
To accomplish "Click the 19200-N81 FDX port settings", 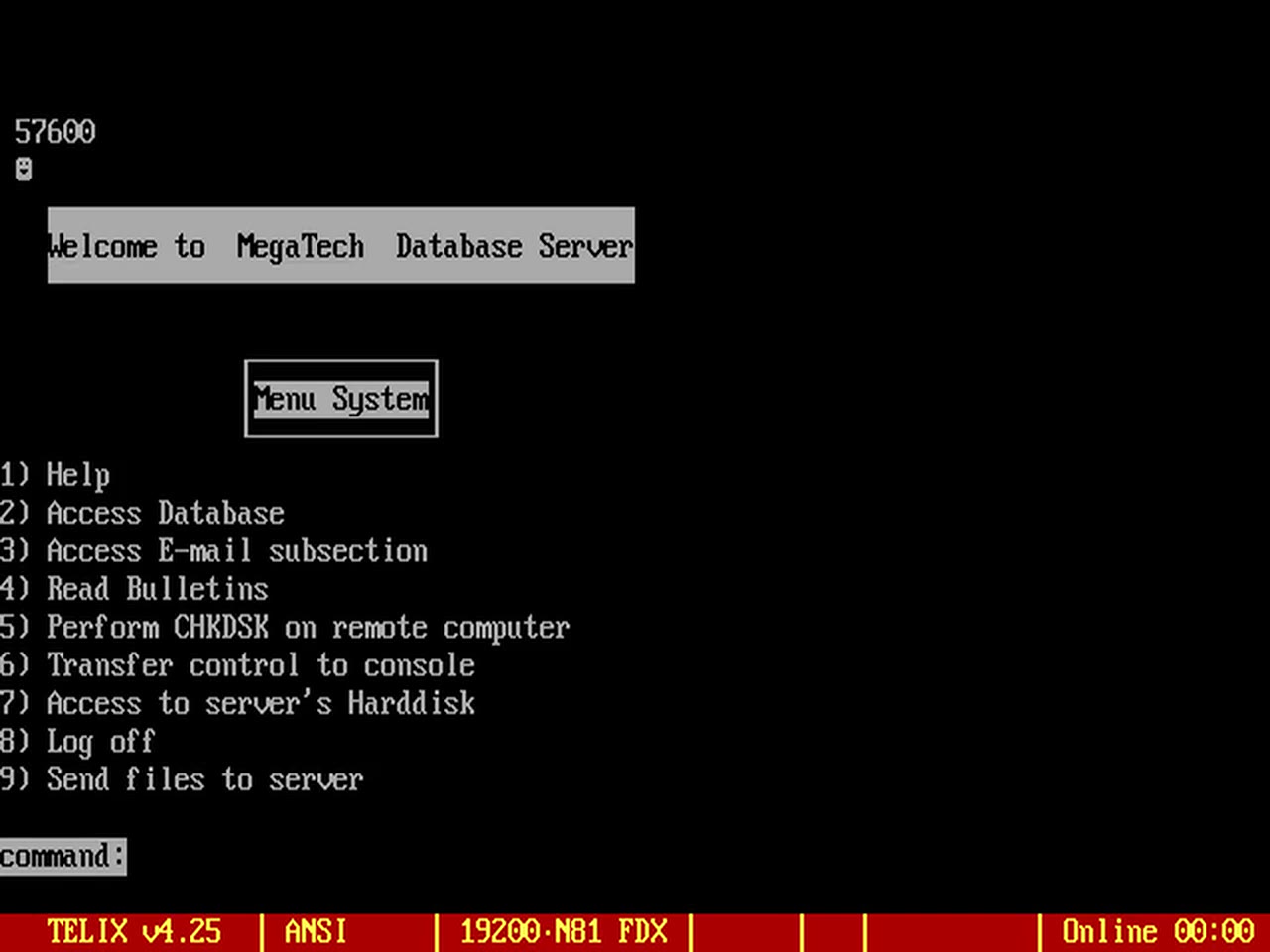I will pos(564,932).
